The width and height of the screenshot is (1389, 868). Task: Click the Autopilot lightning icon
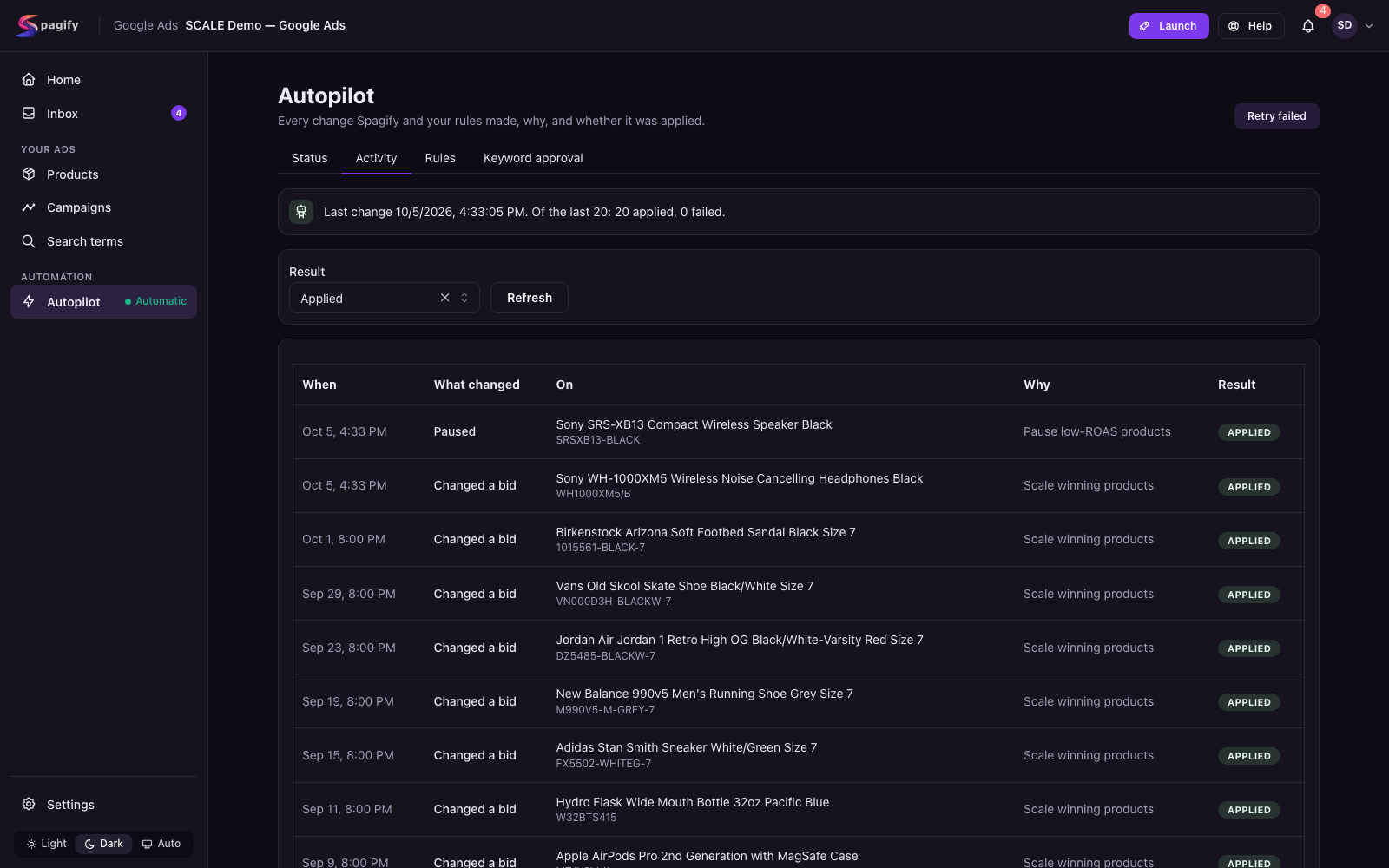pos(29,301)
